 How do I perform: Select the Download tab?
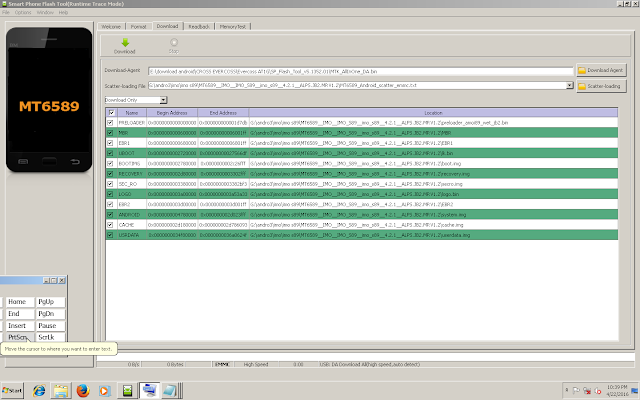pyautogui.click(x=167, y=26)
